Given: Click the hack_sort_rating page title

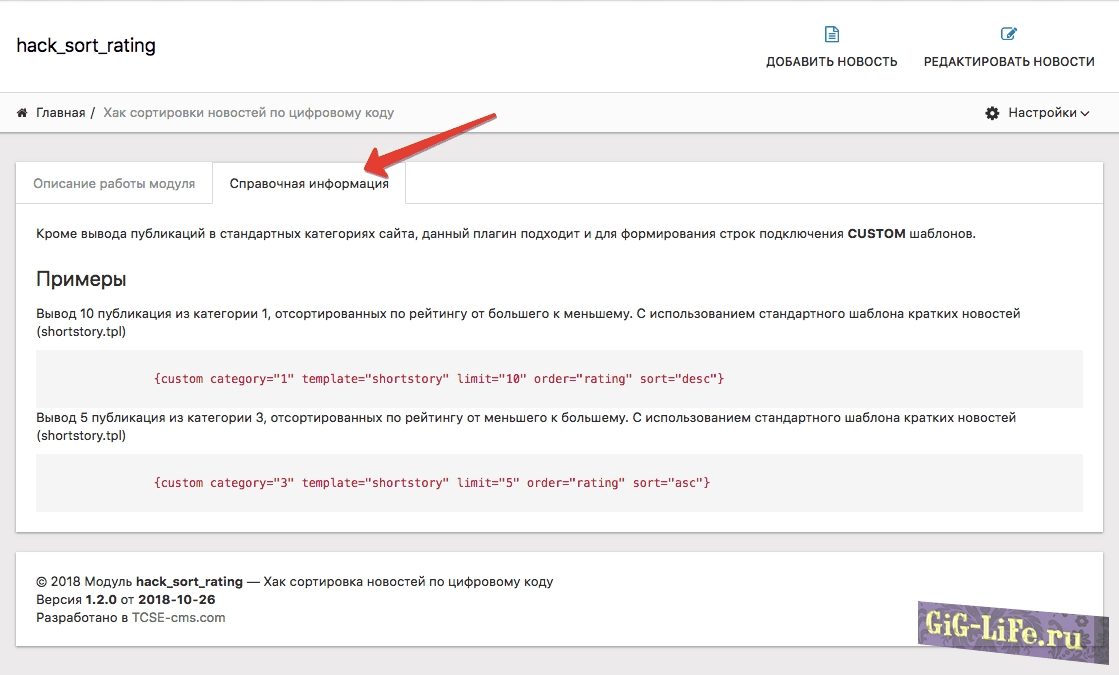Looking at the screenshot, I should pos(86,46).
